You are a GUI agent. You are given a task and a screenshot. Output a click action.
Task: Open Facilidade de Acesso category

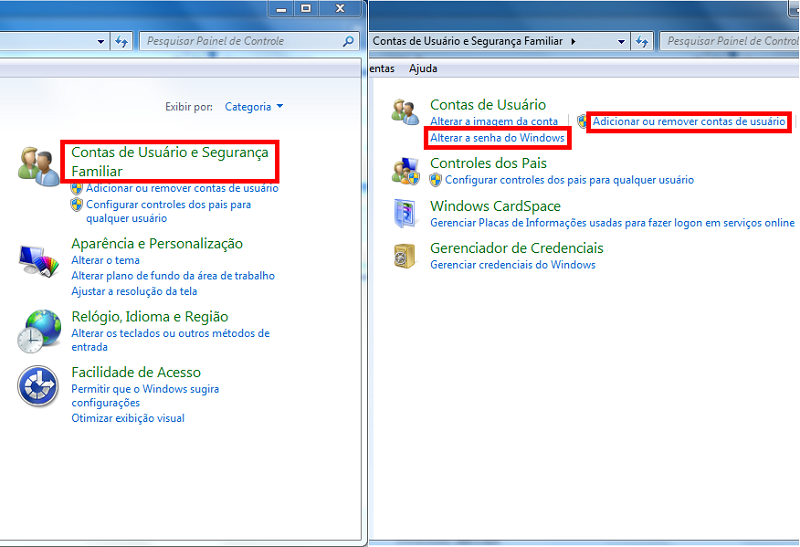pos(136,372)
